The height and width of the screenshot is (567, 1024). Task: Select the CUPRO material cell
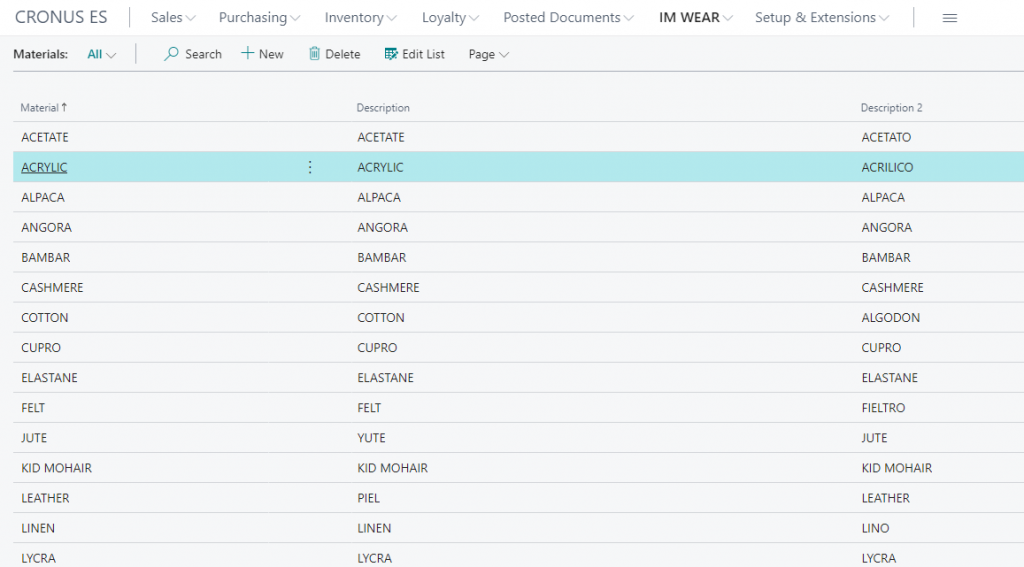pyautogui.click(x=40, y=348)
